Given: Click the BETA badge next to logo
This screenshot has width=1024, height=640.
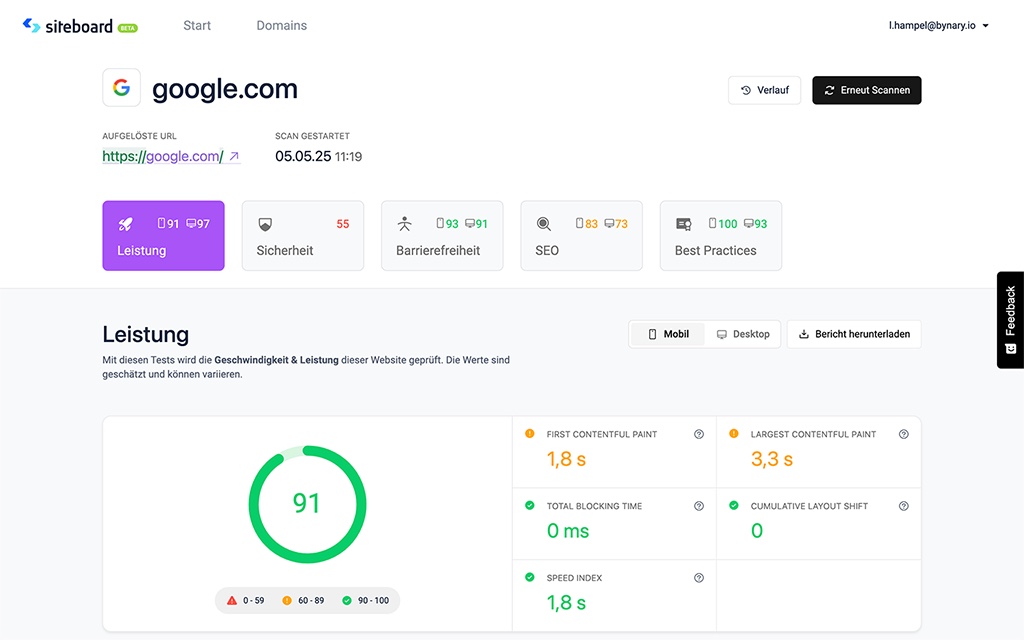Looking at the screenshot, I should tap(128, 28).
